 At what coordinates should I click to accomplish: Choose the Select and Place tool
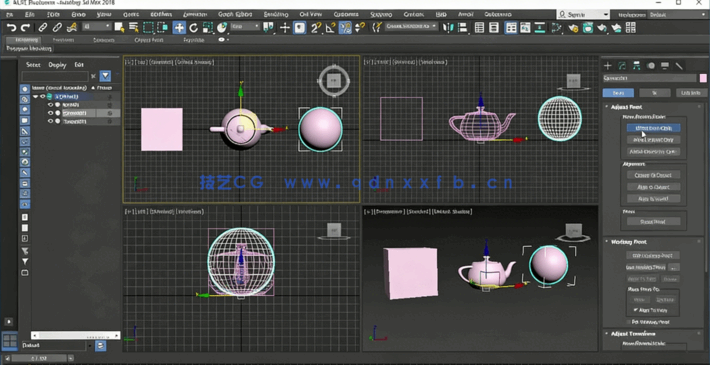(x=222, y=28)
